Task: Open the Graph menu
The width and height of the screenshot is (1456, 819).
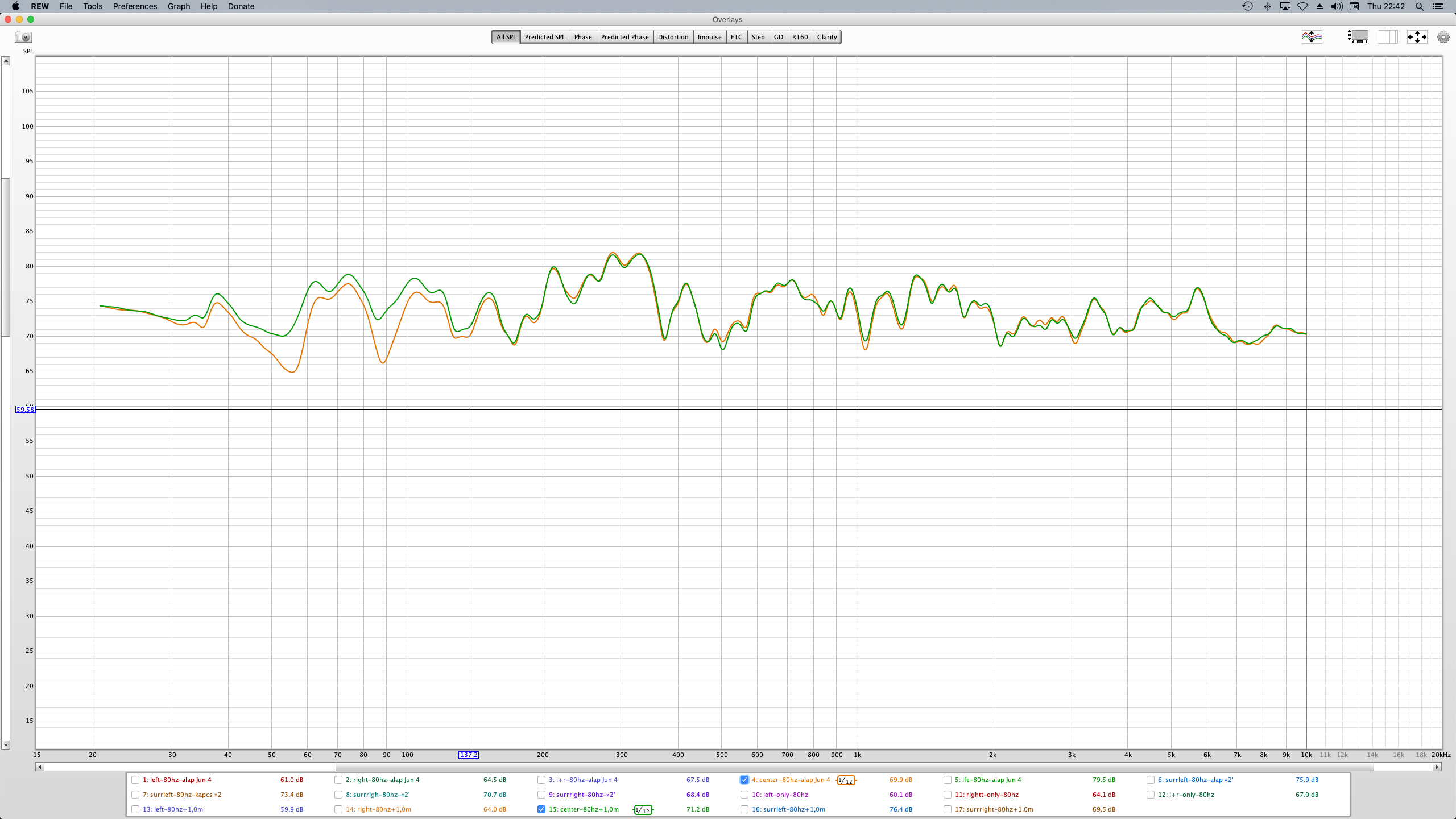Action: [179, 6]
